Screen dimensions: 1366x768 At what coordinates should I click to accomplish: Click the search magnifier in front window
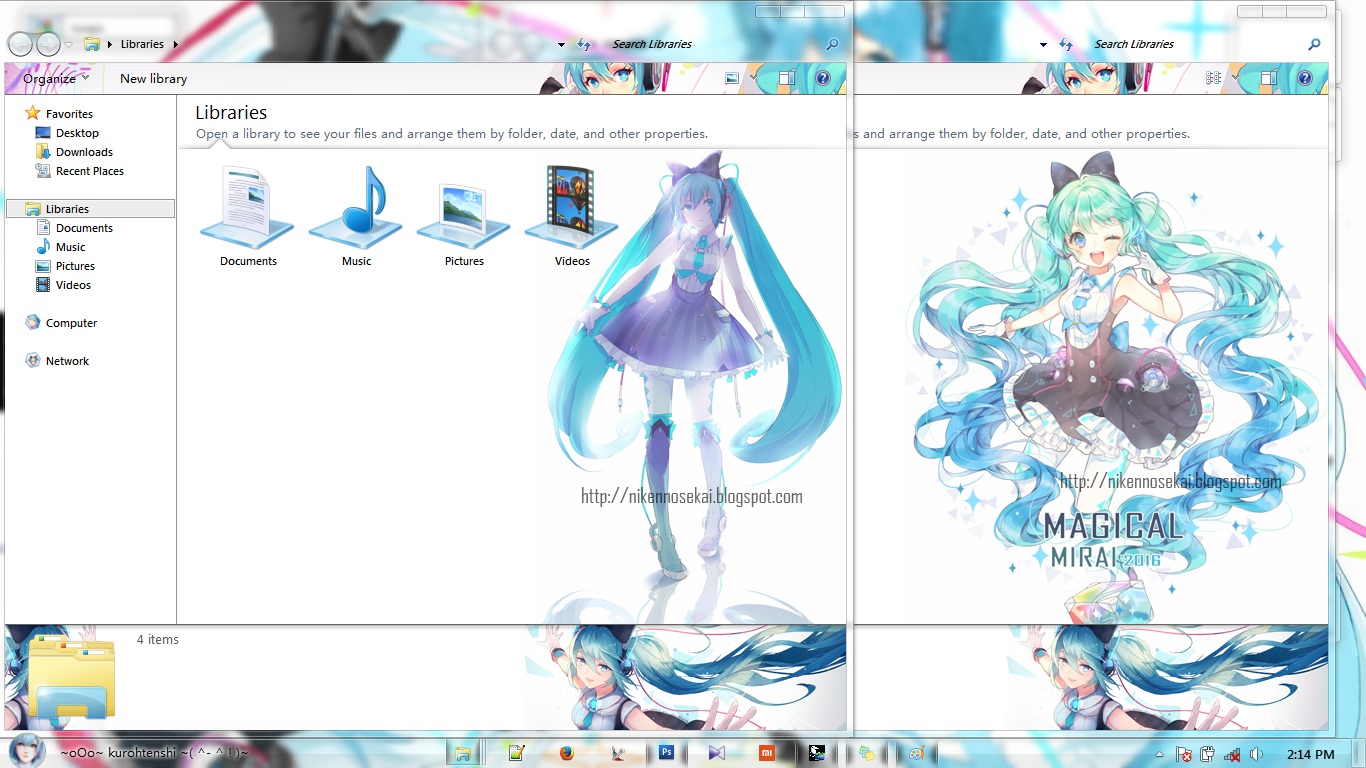point(832,44)
